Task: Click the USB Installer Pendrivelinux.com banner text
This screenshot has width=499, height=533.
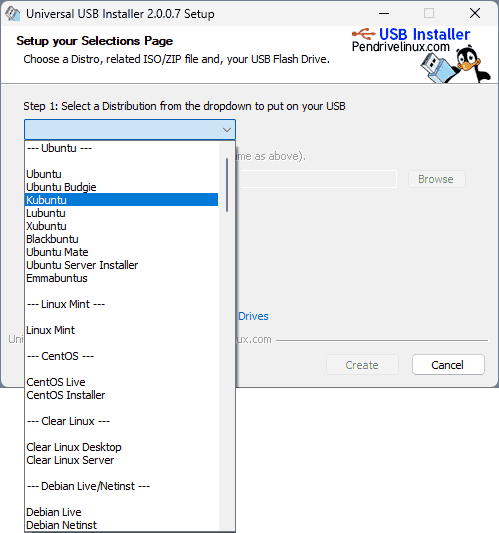Action: click(411, 40)
